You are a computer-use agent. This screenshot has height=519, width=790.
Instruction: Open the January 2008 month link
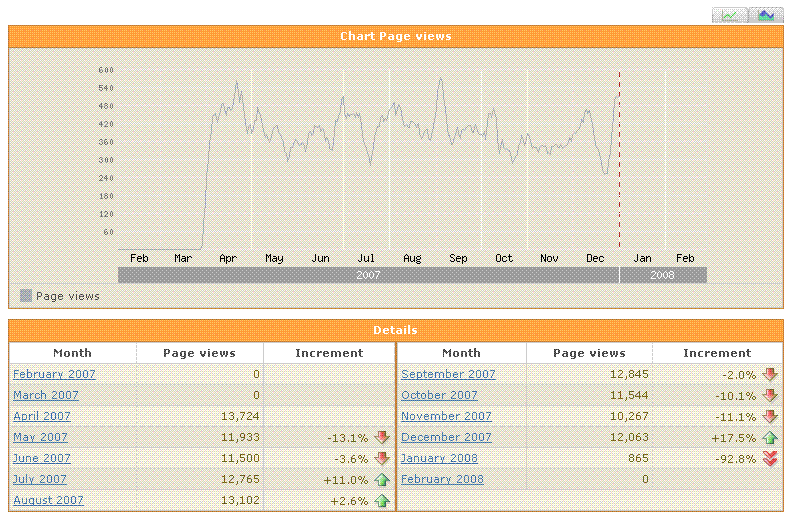pyautogui.click(x=439, y=459)
